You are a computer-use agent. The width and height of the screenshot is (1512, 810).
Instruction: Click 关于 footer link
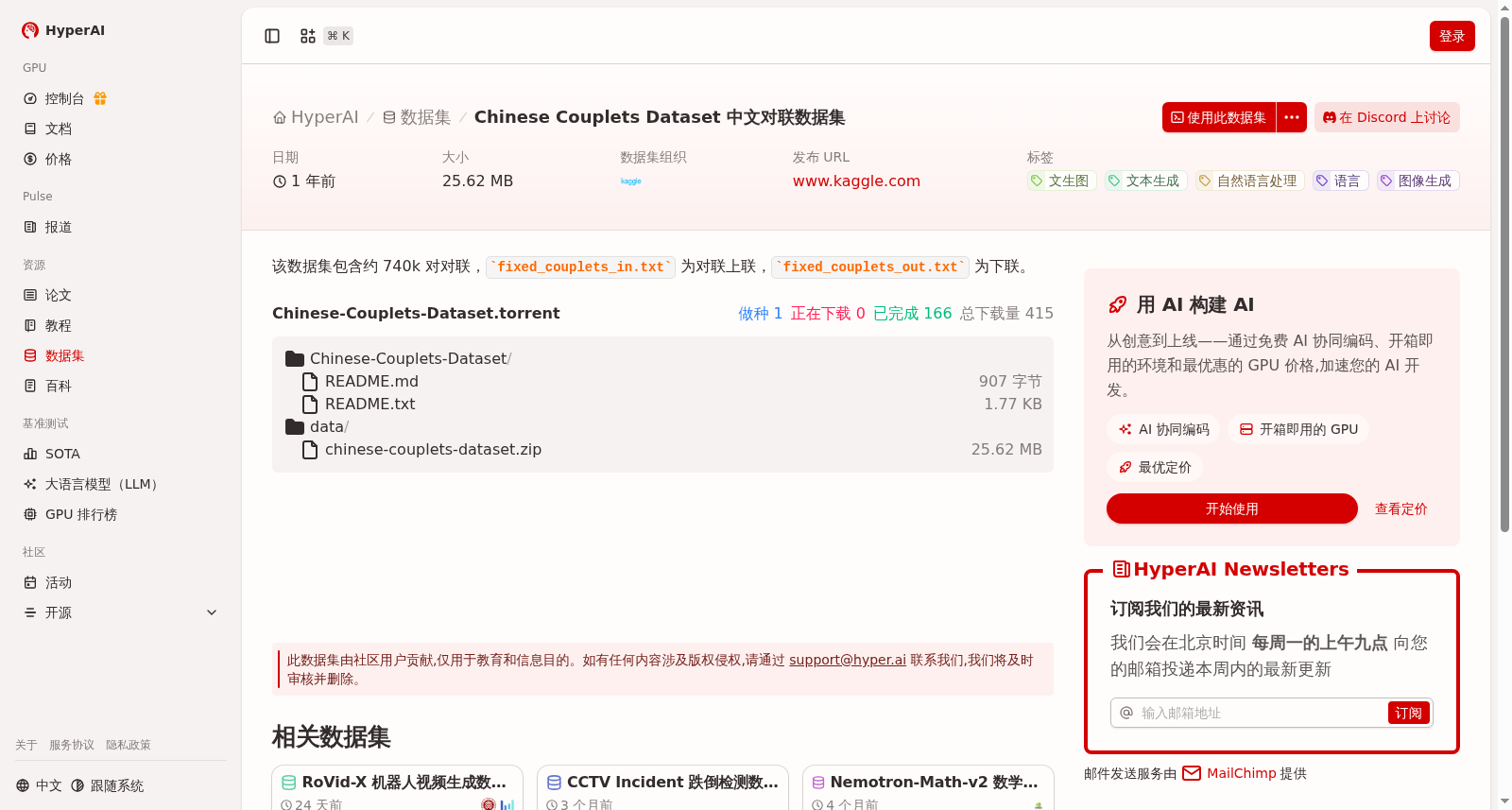tap(26, 745)
